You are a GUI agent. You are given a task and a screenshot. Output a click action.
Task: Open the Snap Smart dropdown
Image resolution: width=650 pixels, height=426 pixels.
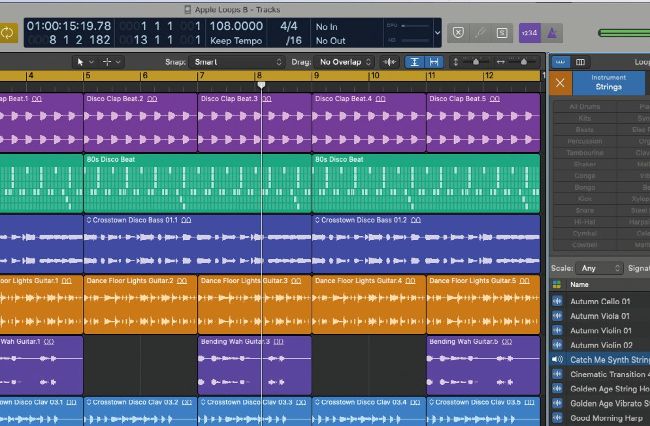click(x=237, y=62)
